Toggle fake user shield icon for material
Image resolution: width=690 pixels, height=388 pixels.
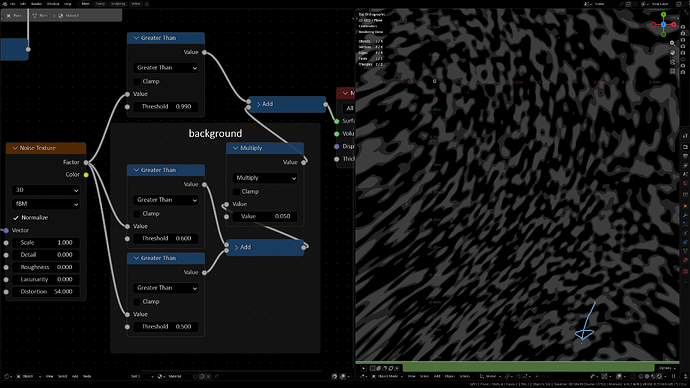(x=196, y=377)
